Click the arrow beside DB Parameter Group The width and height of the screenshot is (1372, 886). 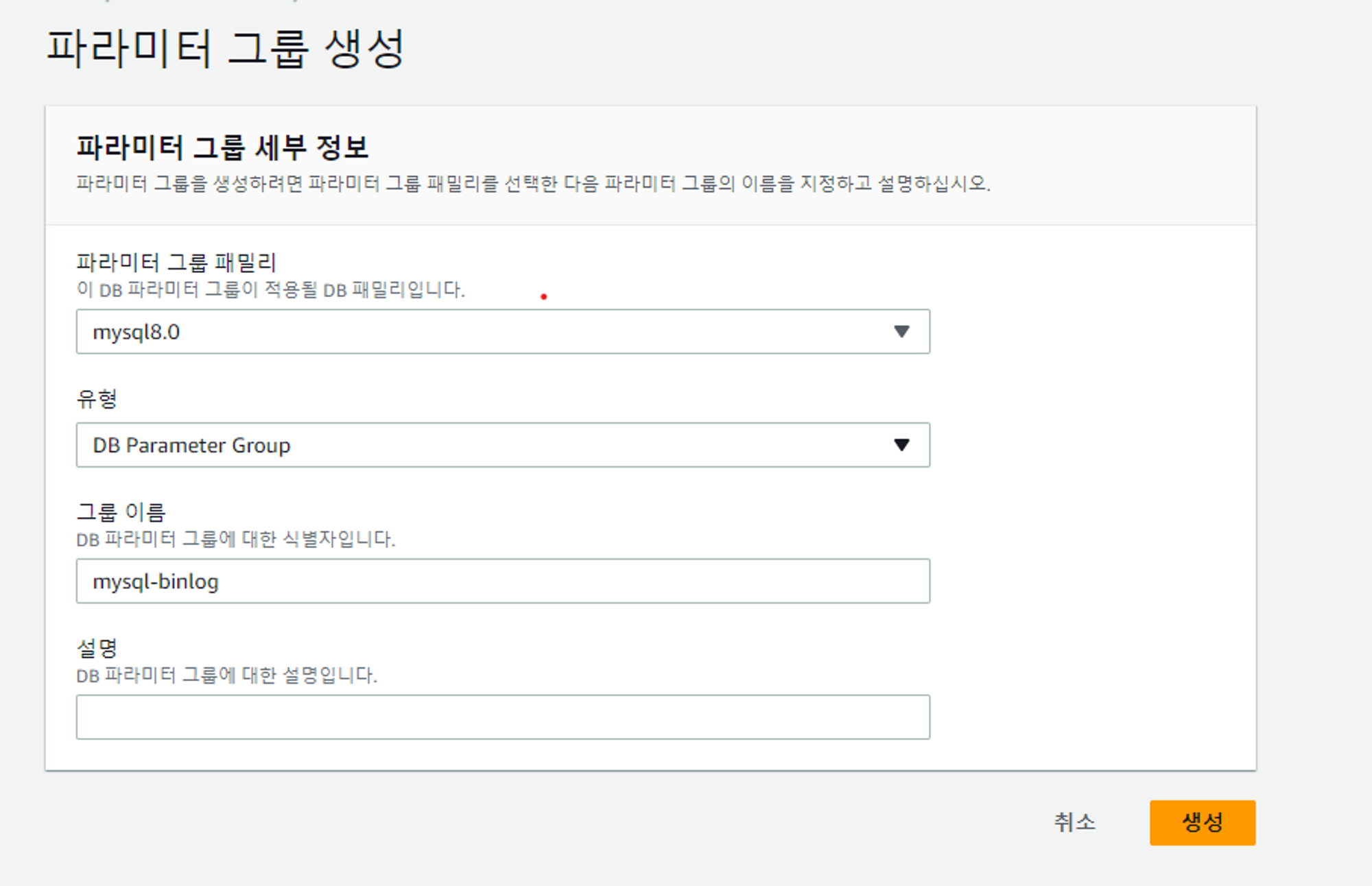pyautogui.click(x=901, y=445)
